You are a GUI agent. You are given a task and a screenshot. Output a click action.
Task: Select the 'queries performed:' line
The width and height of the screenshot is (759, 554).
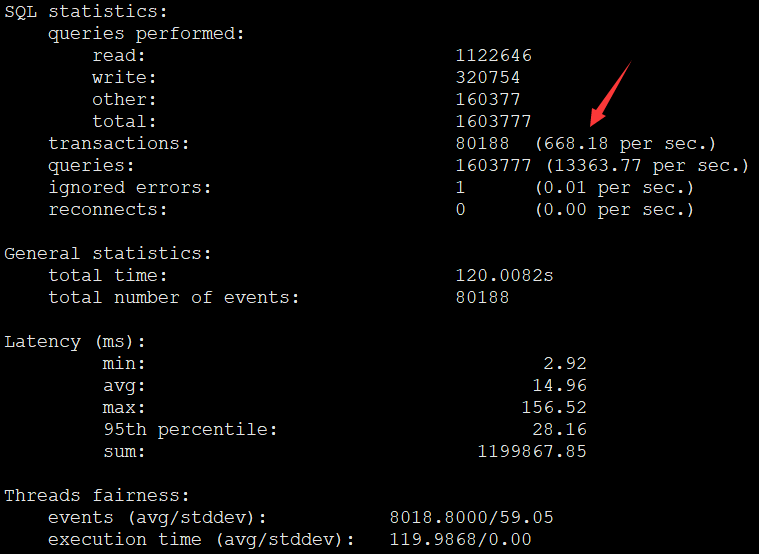tap(146, 34)
